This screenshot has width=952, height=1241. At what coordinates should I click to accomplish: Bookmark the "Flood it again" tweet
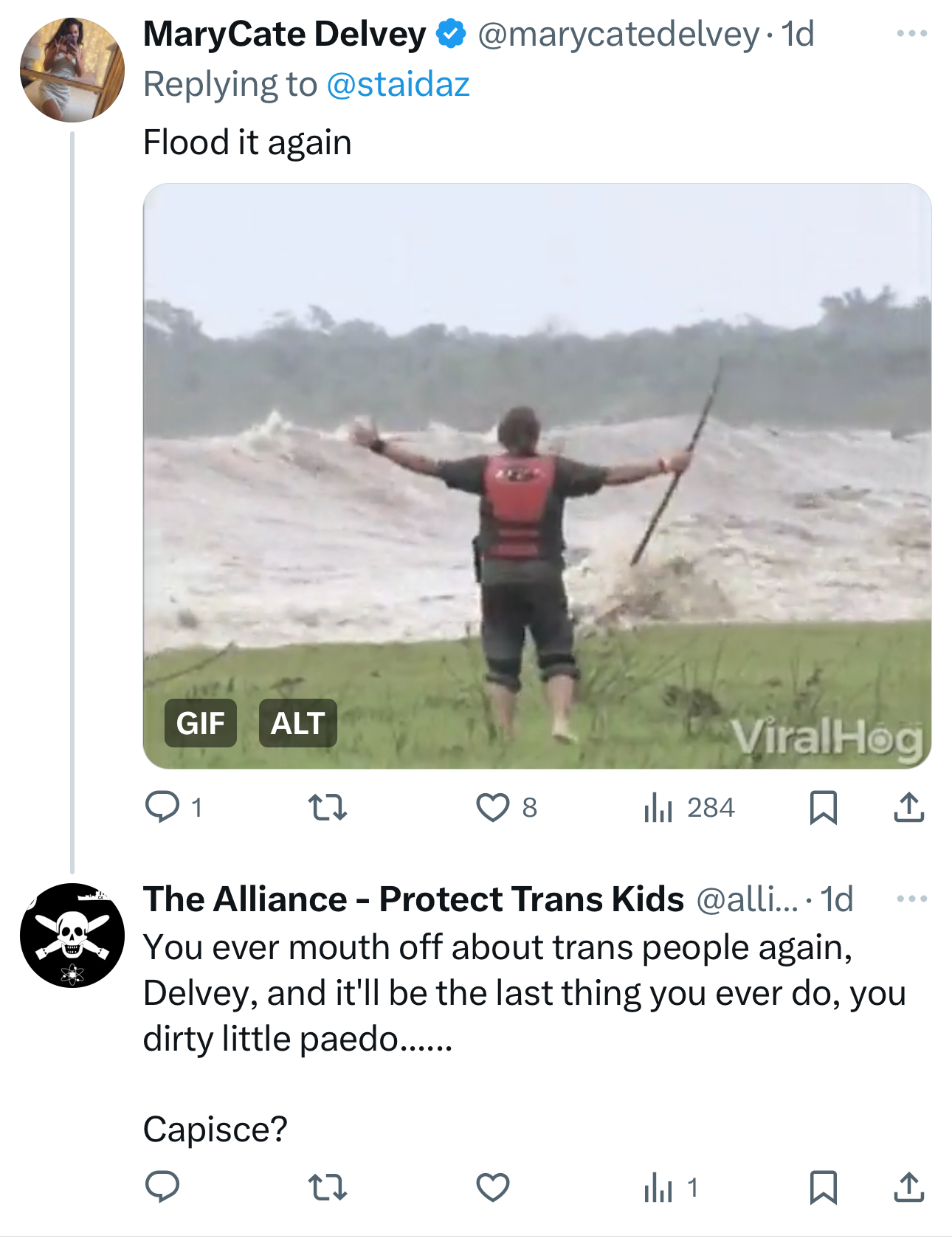point(823,807)
